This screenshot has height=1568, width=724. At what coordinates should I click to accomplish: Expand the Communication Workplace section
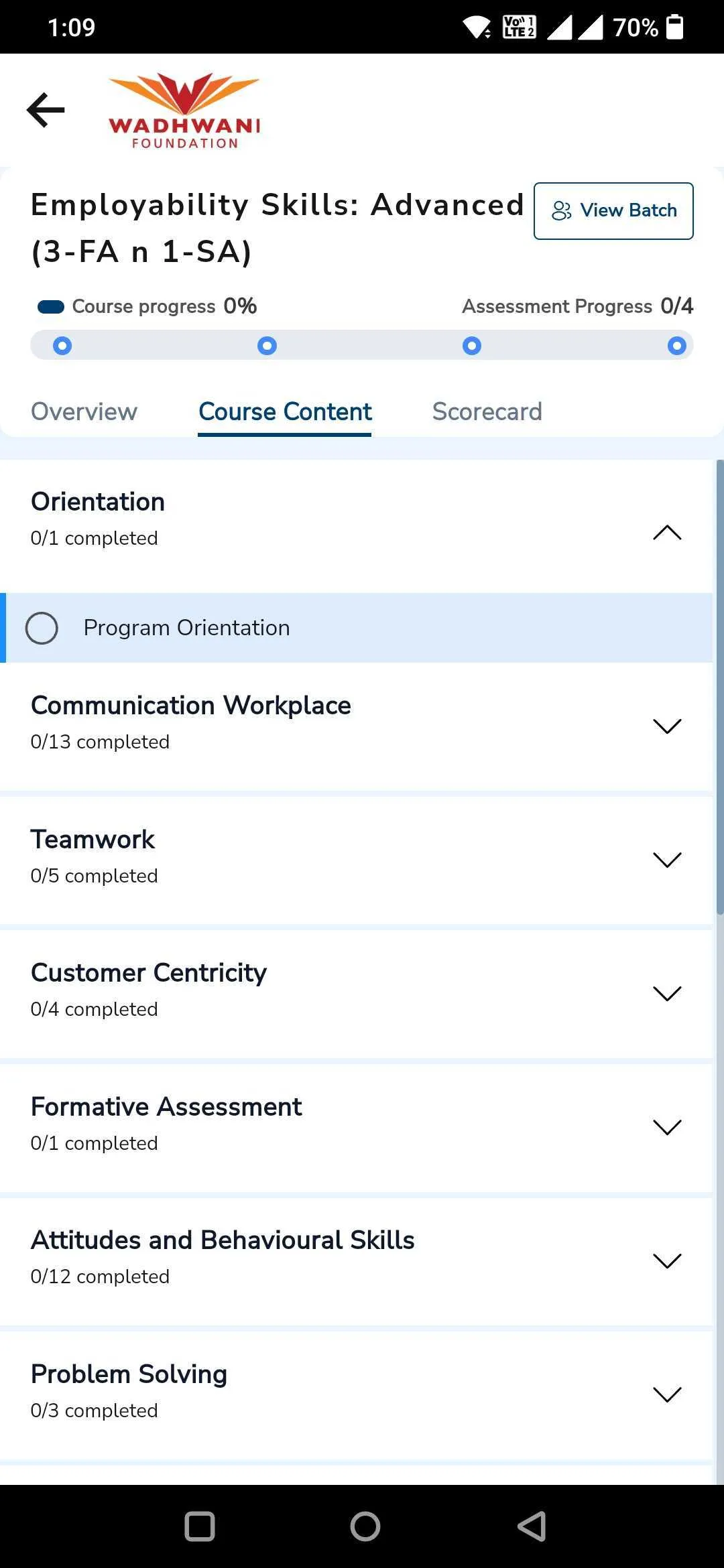[667, 726]
